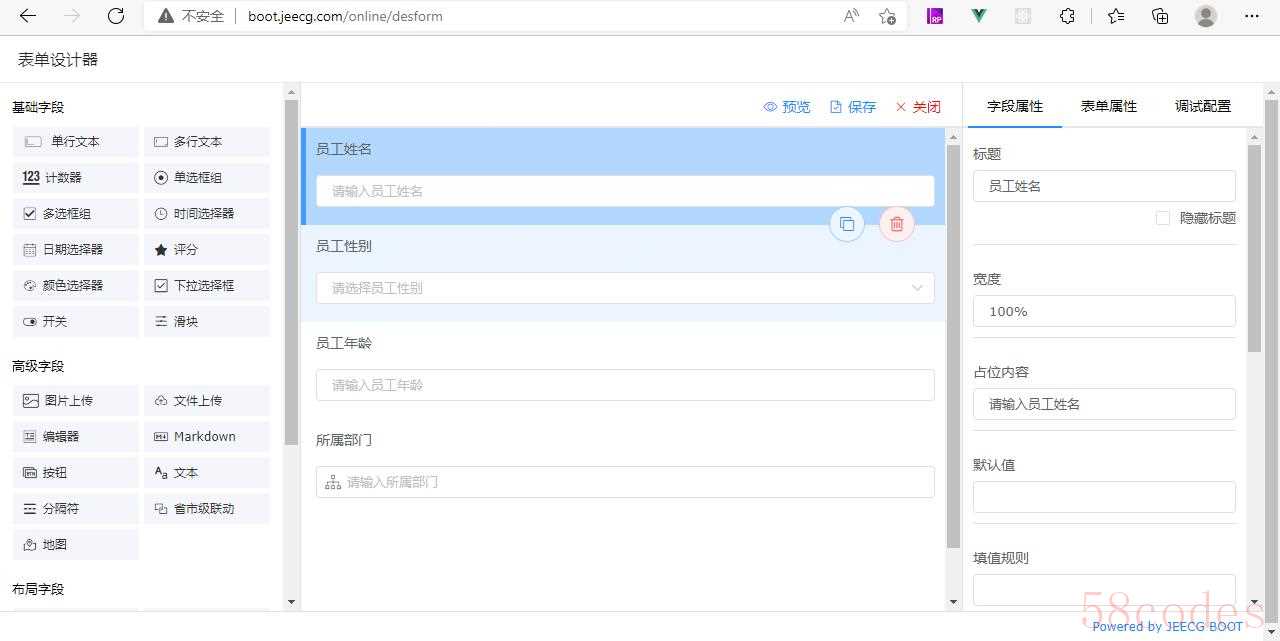Switch to the 表单属性 tab

click(1109, 106)
